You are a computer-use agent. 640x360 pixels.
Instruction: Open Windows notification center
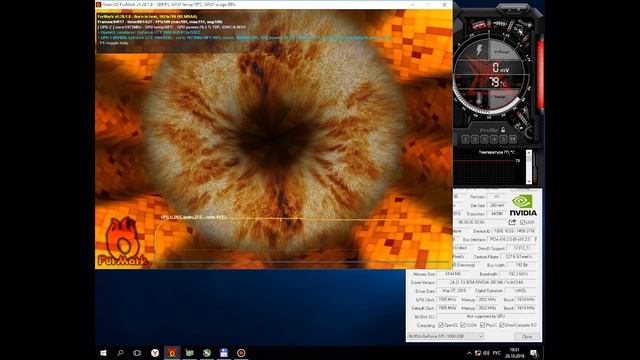pyautogui.click(x=534, y=353)
